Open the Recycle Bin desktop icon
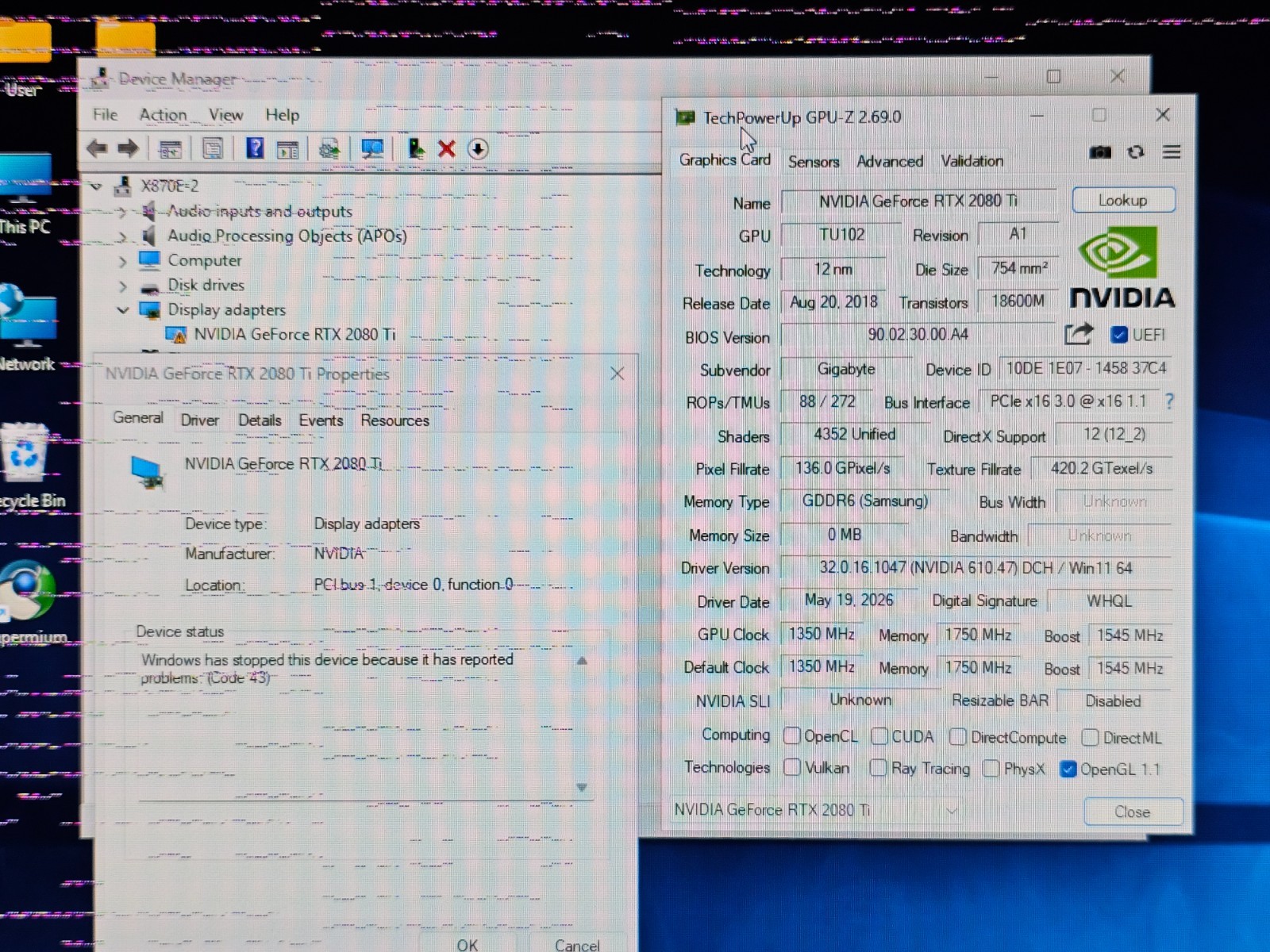This screenshot has height=952, width=1270. click(26, 466)
